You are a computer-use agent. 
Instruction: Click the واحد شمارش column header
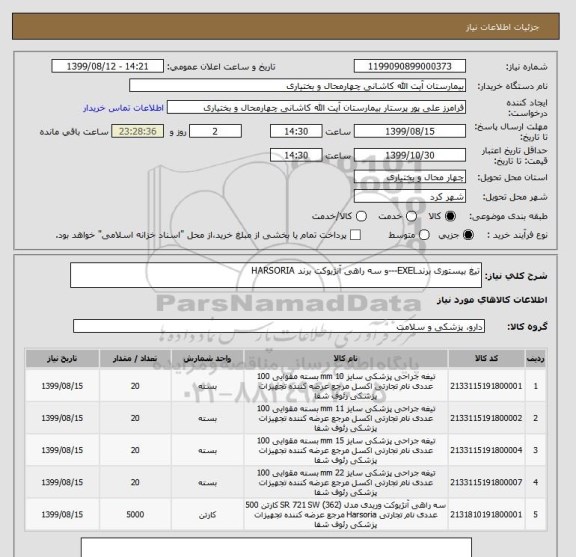[207, 358]
